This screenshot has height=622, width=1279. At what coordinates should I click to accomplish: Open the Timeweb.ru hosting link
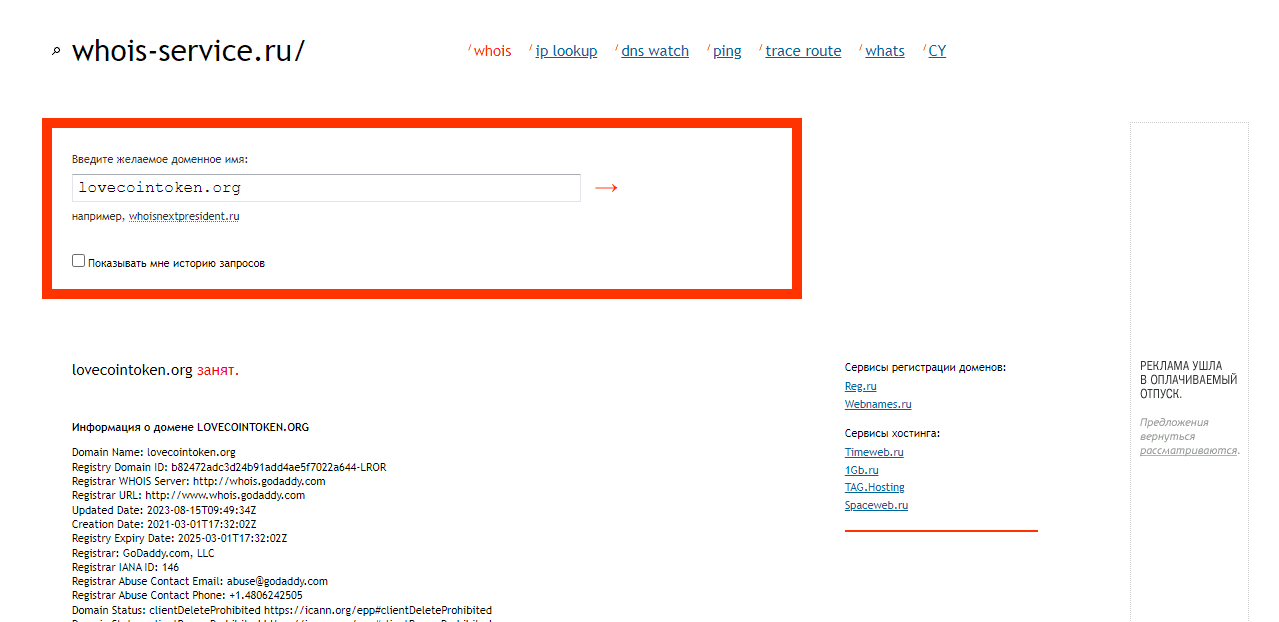[874, 452]
